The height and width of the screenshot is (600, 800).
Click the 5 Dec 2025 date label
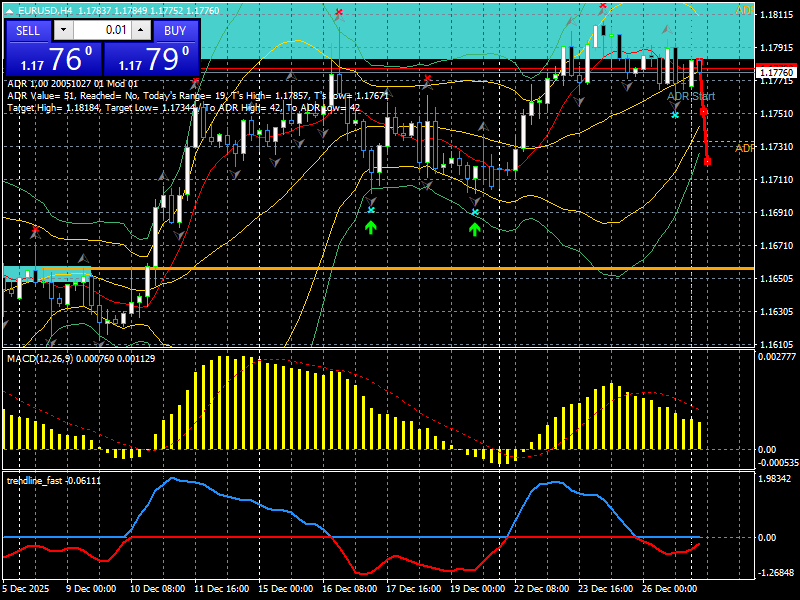coord(26,588)
